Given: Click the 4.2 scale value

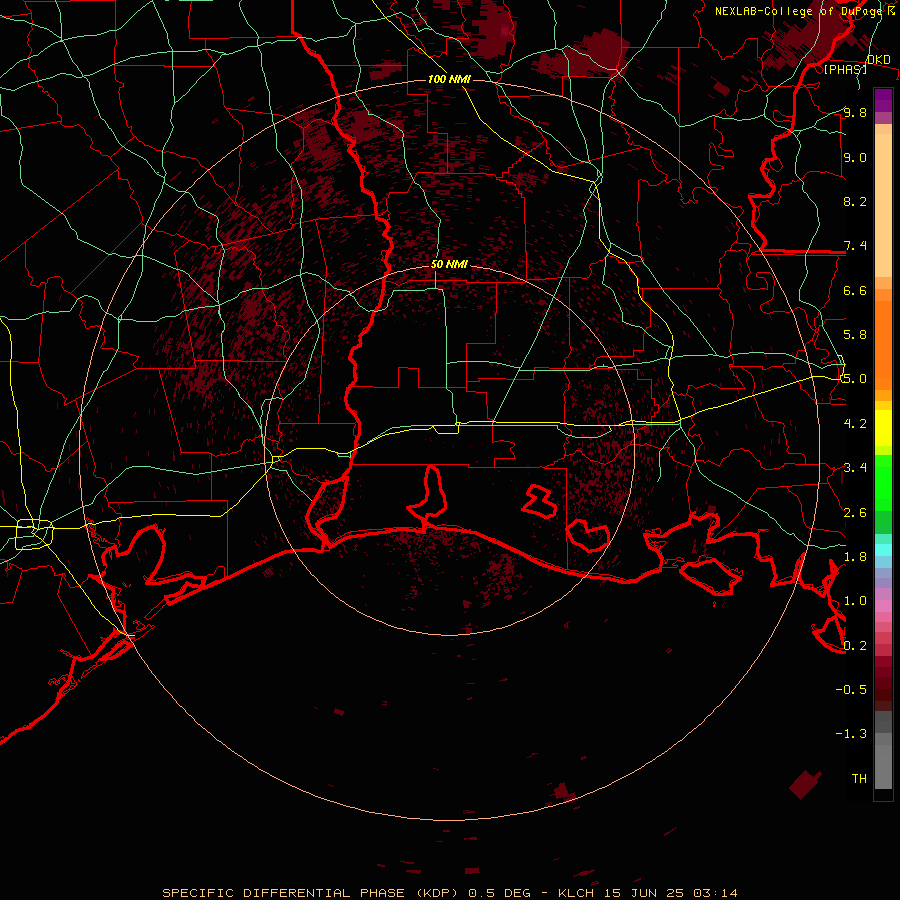Looking at the screenshot, I should [855, 424].
